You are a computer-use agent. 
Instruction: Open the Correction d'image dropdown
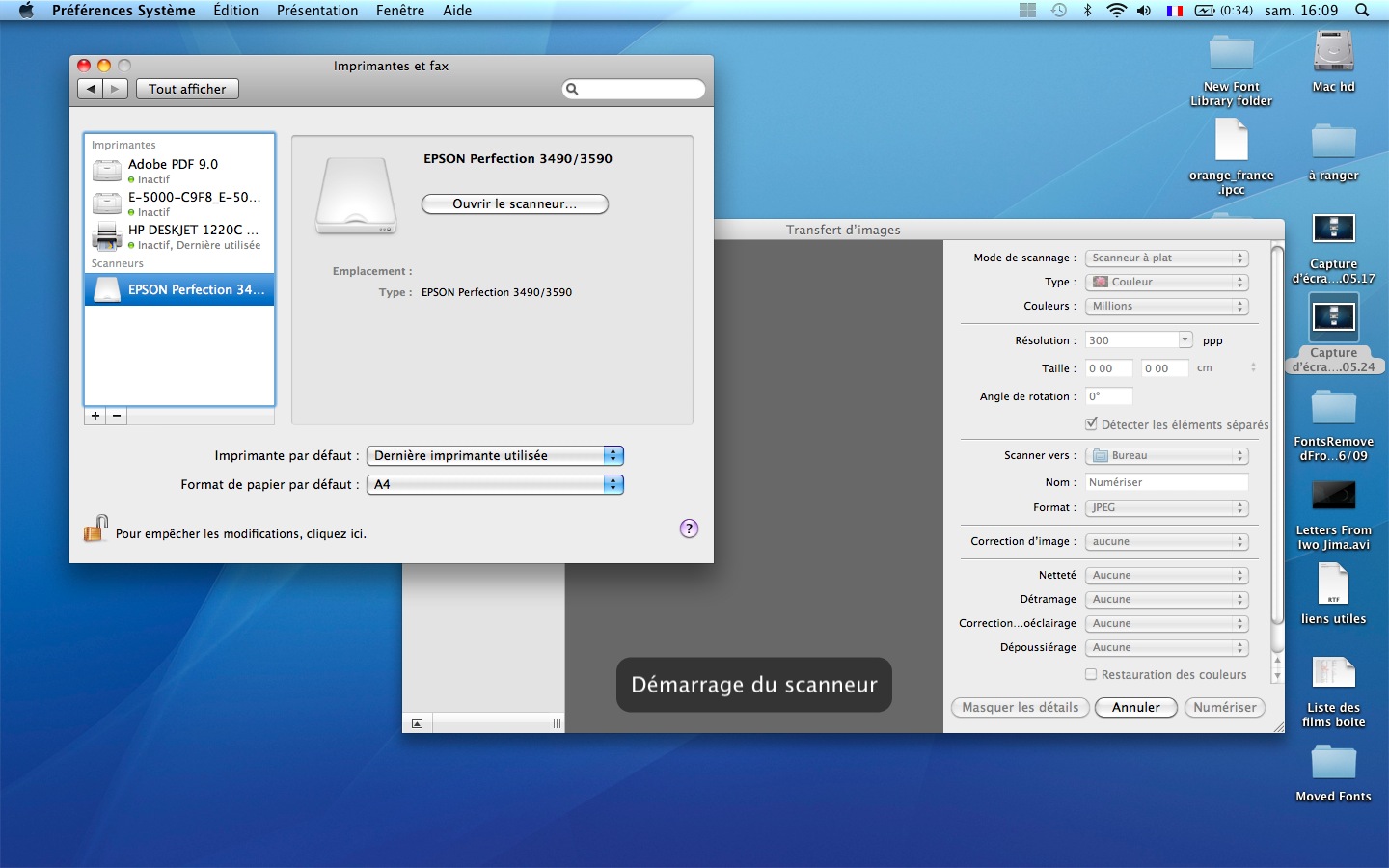click(x=1167, y=541)
